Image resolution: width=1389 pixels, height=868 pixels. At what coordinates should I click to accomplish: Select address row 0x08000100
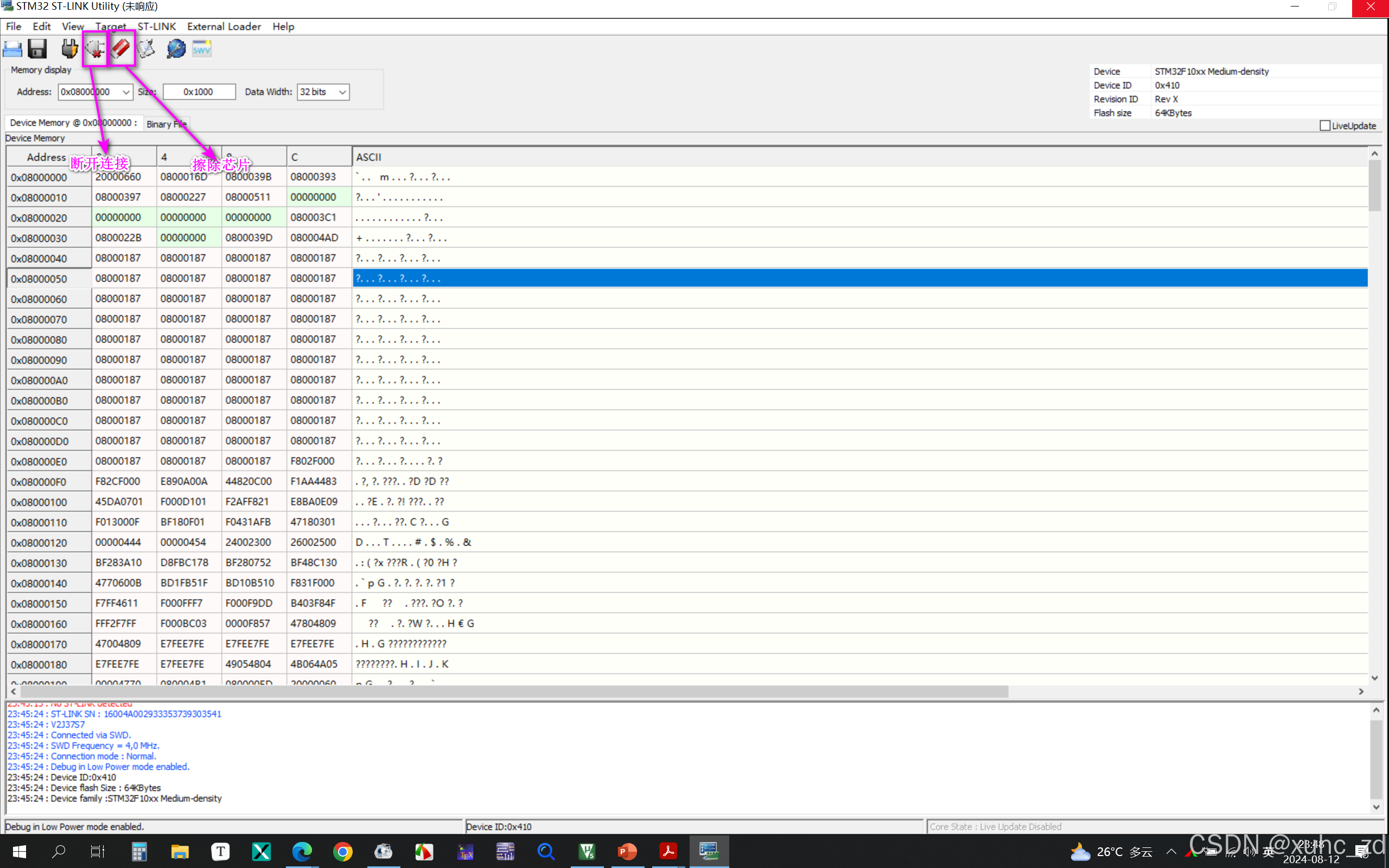49,502
